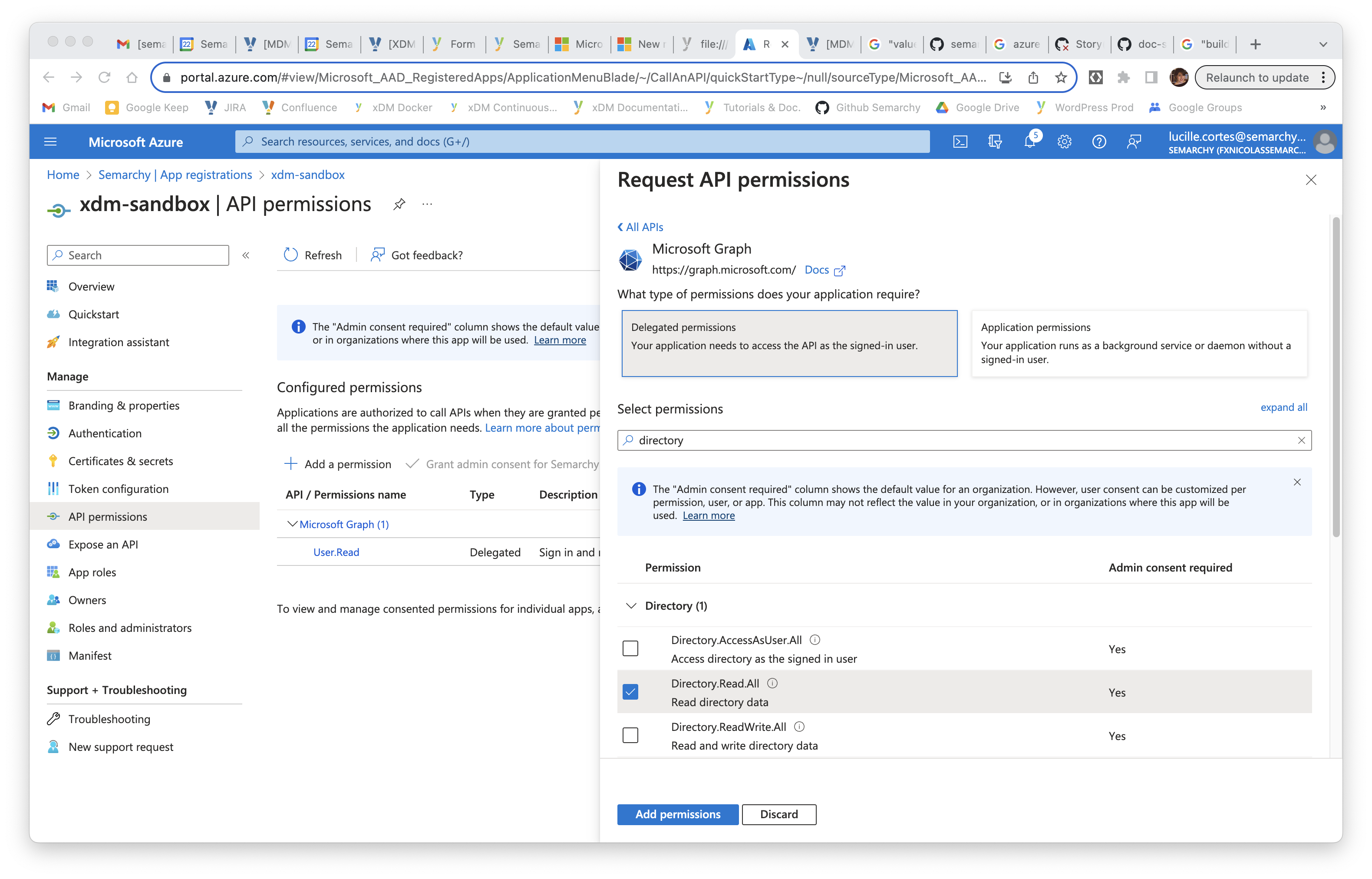Image resolution: width=1372 pixels, height=879 pixels.
Task: Expand the Microsoft Graph permissions section
Action: pyautogui.click(x=291, y=523)
